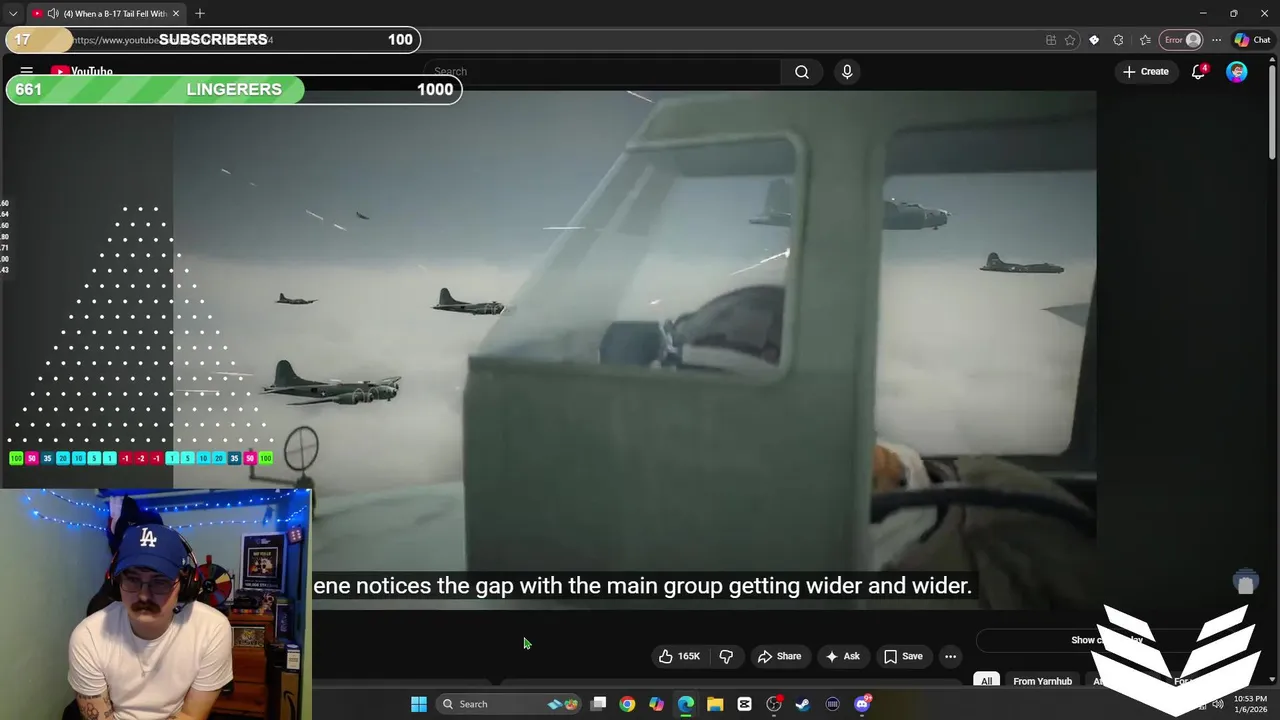Open the YouTube account avatar menu
Viewport: 1280px width, 720px height.
coord(1237,72)
